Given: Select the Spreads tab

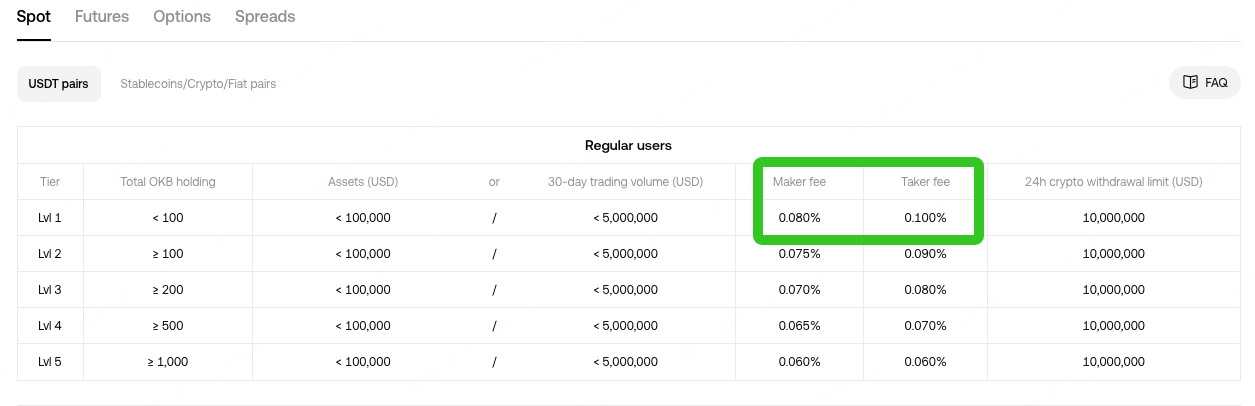Looking at the screenshot, I should pyautogui.click(x=265, y=17).
